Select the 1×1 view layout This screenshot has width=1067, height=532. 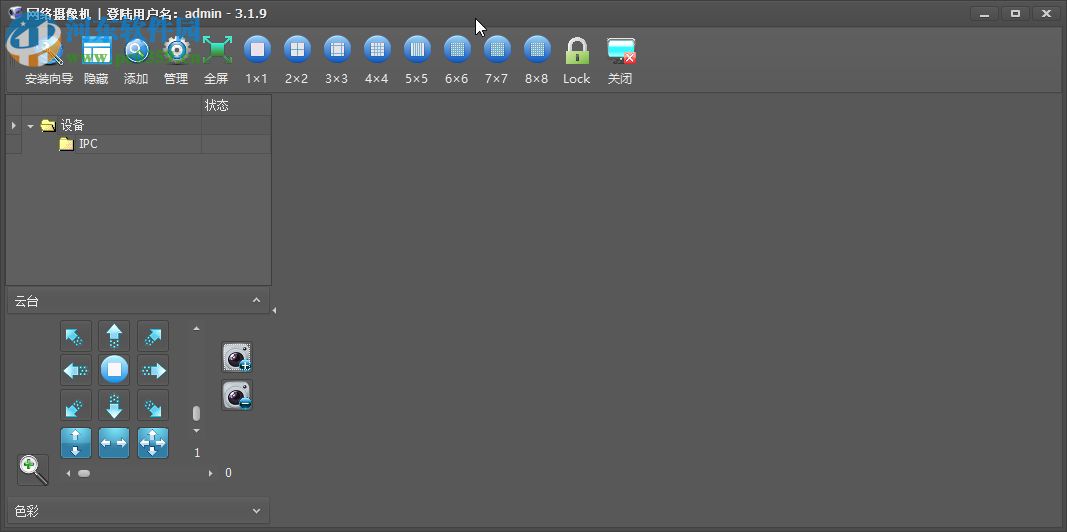257,60
